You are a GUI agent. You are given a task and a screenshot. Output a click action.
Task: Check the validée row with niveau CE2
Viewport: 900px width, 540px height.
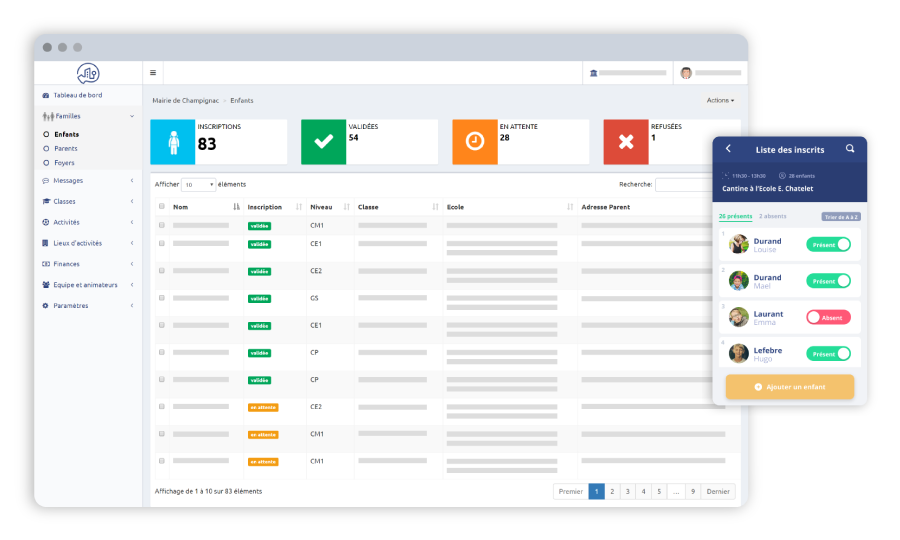pyautogui.click(x=162, y=271)
